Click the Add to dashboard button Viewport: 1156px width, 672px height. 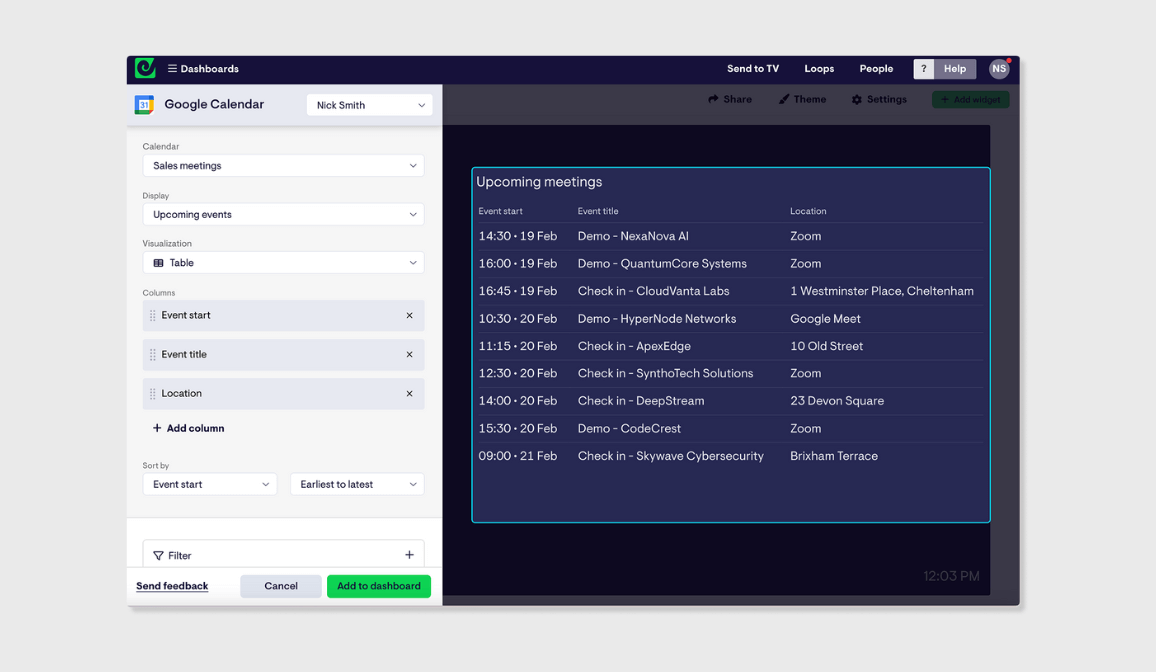coord(378,586)
